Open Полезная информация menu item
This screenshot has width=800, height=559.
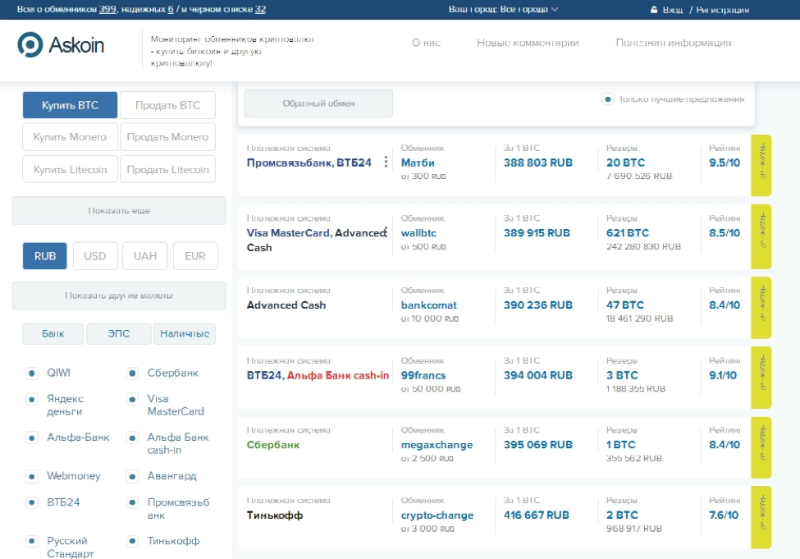(673, 43)
